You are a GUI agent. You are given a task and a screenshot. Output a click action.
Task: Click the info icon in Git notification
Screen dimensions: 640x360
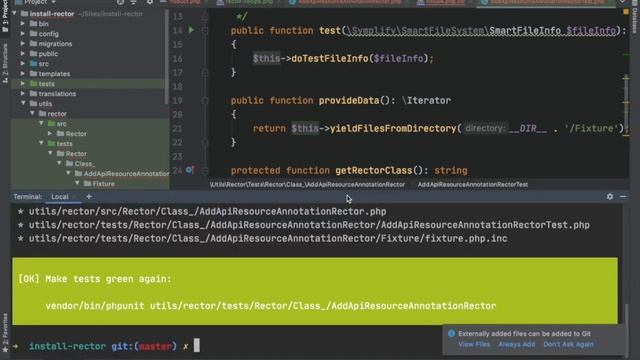click(x=451, y=333)
